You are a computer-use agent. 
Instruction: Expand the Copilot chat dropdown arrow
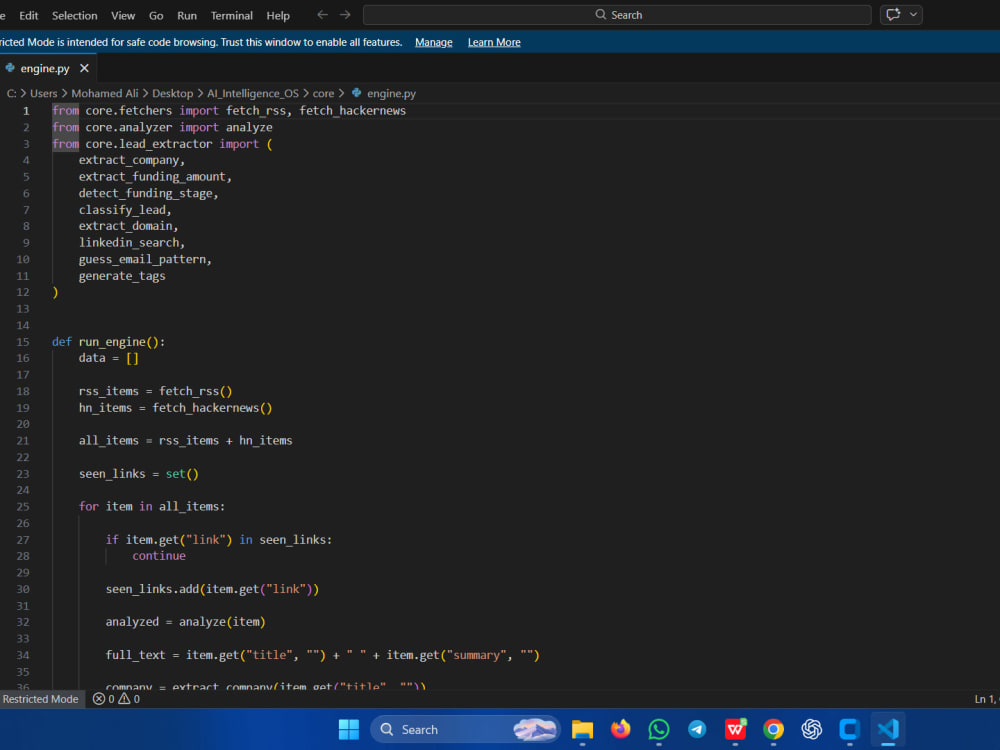tap(913, 15)
